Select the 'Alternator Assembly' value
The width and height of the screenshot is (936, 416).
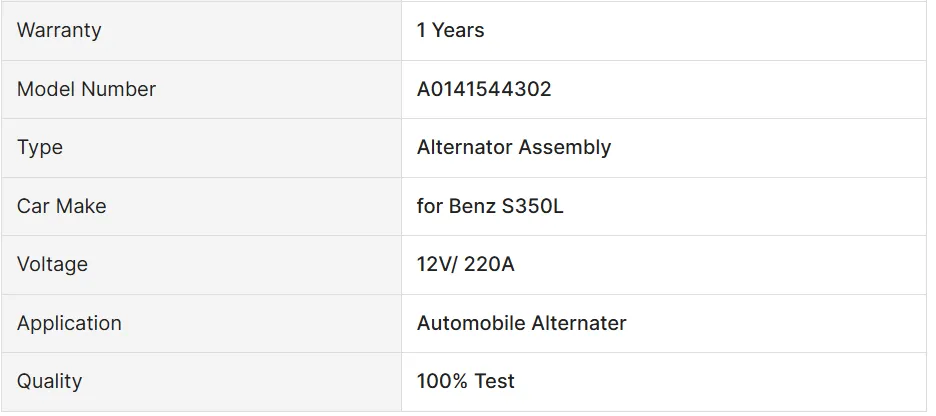(x=514, y=147)
